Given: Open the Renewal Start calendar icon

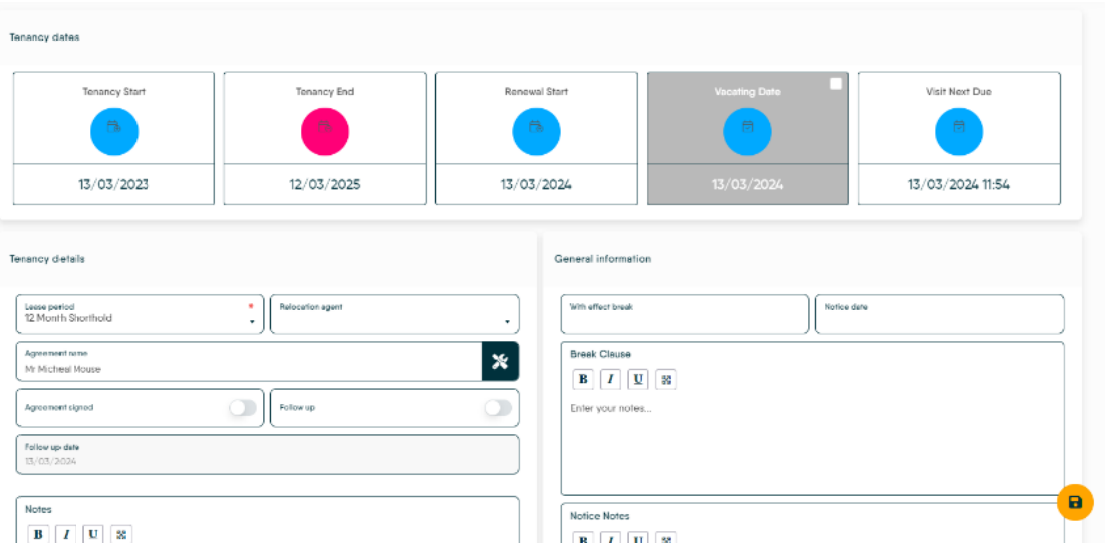Looking at the screenshot, I should 536,132.
